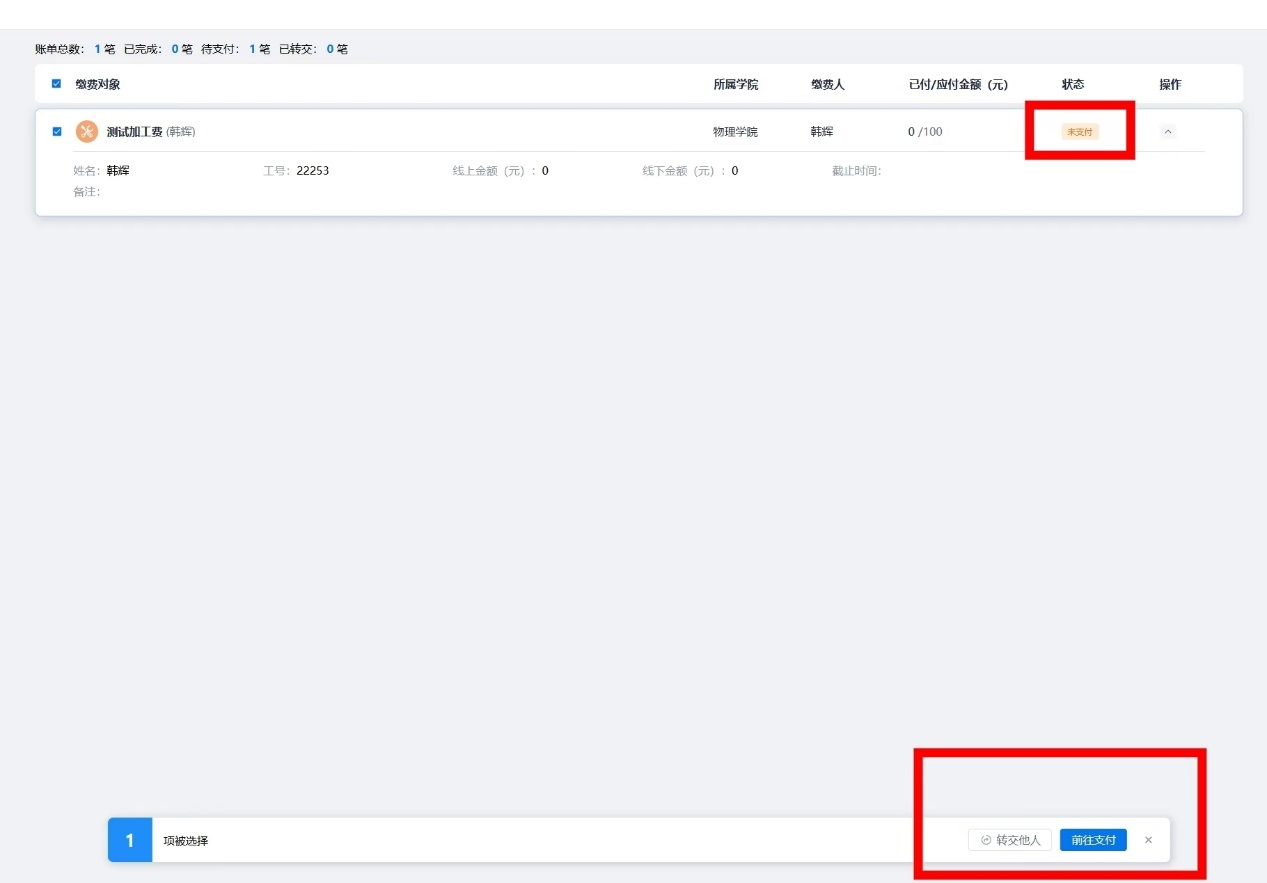Dismiss the selection bar with the × icon
Image resolution: width=1267 pixels, height=883 pixels.
point(1148,840)
